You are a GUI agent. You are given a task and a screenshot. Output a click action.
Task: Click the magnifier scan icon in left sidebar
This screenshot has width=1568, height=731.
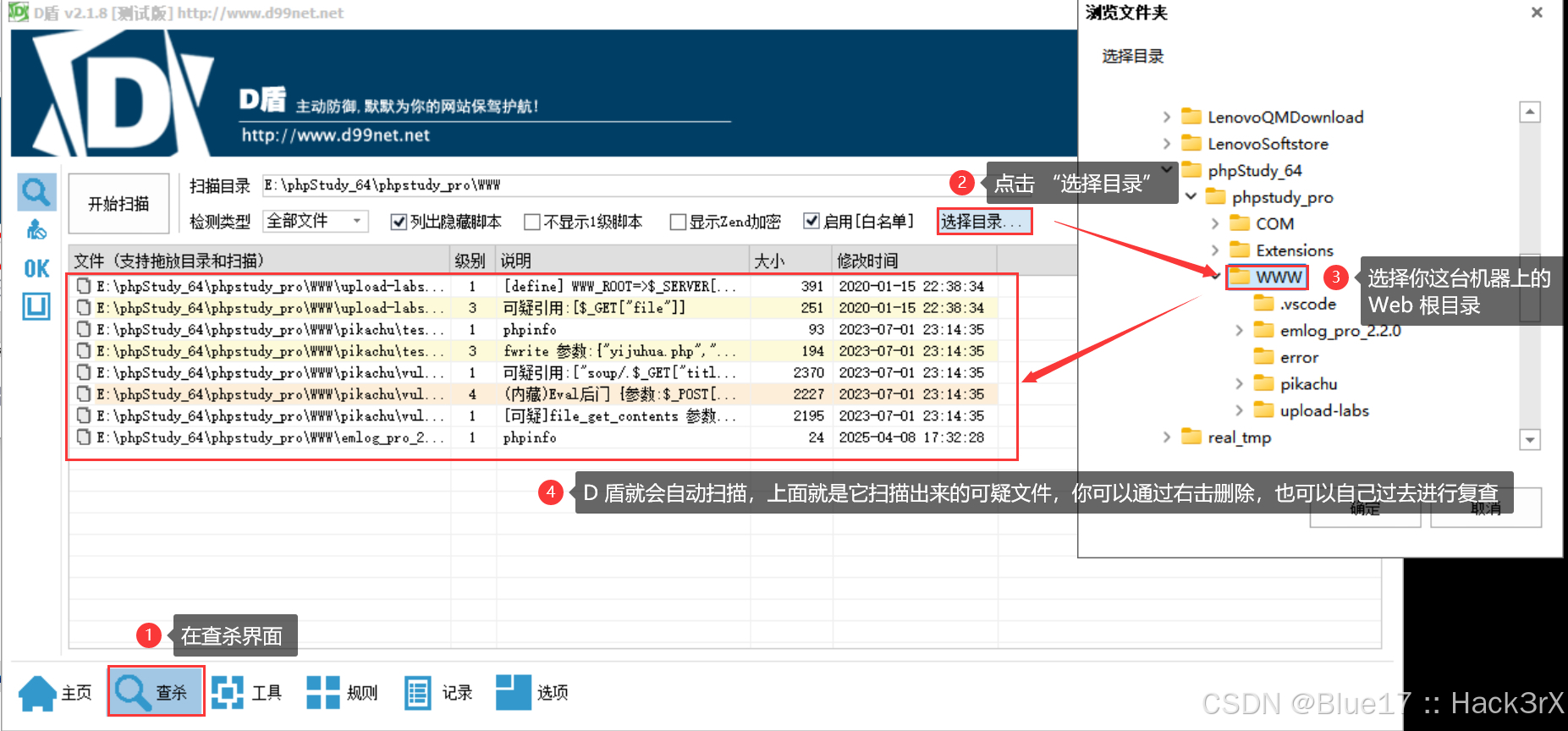pos(36,192)
